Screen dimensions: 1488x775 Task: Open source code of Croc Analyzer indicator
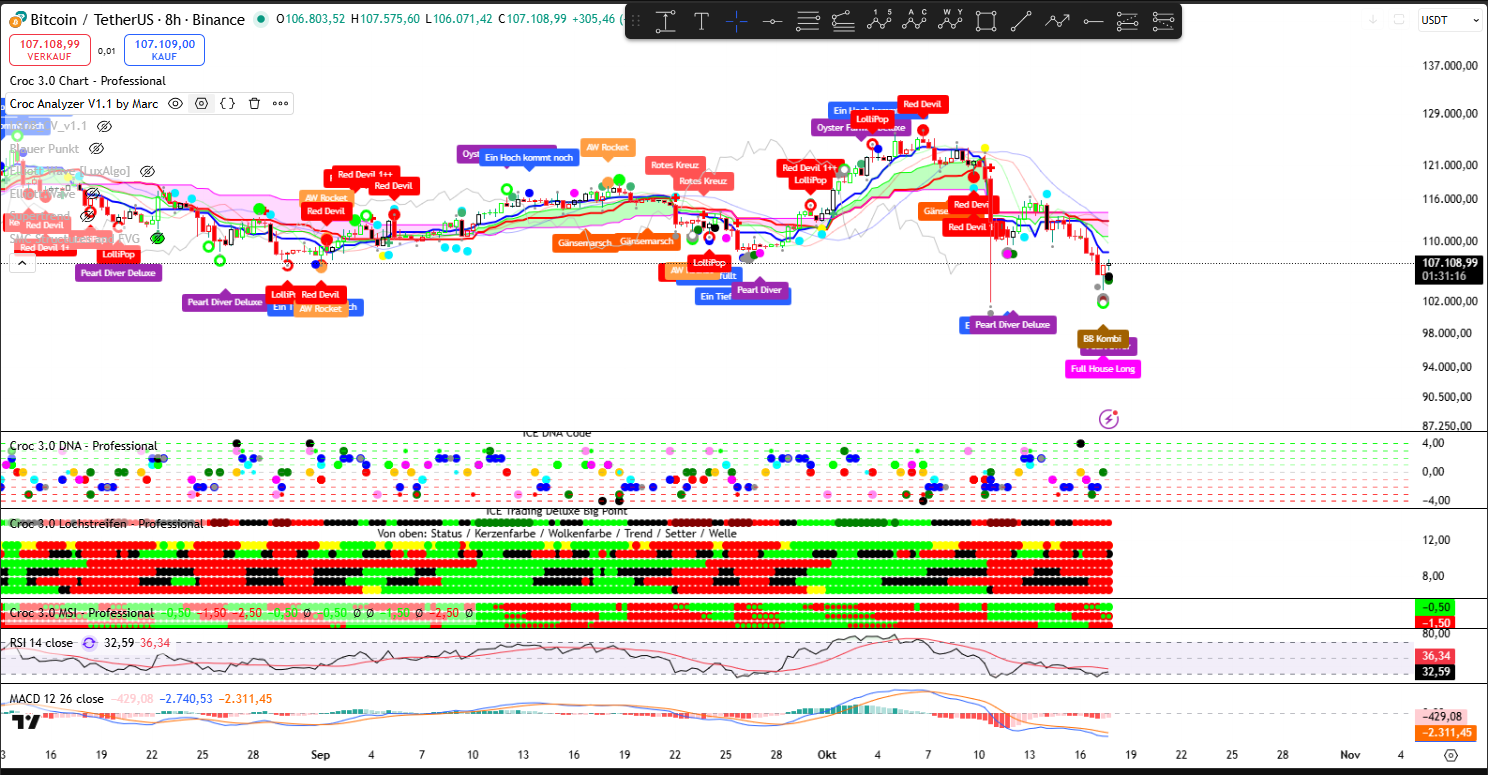(227, 103)
